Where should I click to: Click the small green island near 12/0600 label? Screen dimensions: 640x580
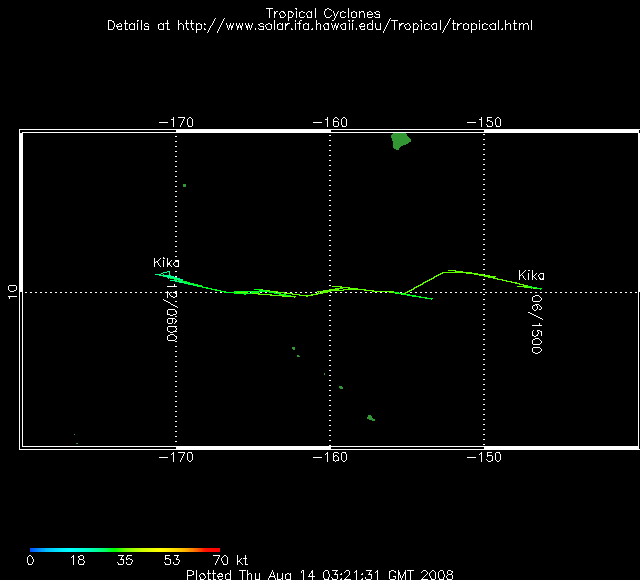184,185
